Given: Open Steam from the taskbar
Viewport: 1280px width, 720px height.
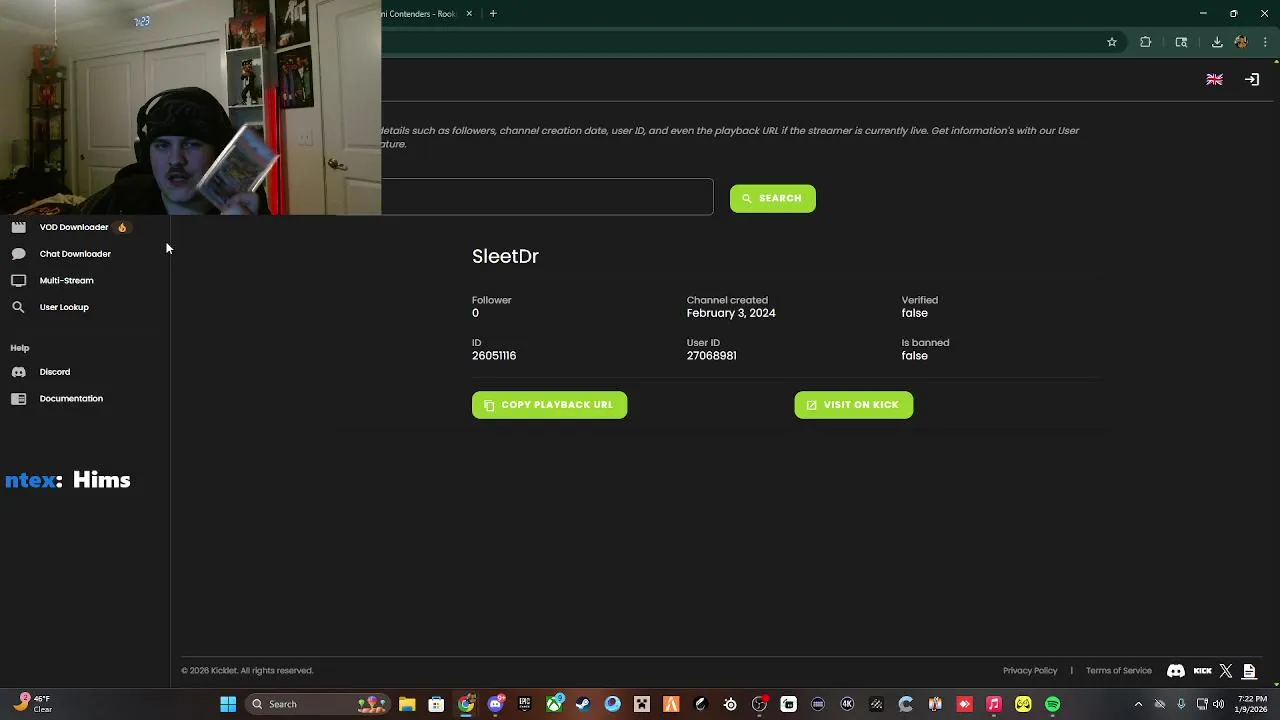Looking at the screenshot, I should 583,704.
